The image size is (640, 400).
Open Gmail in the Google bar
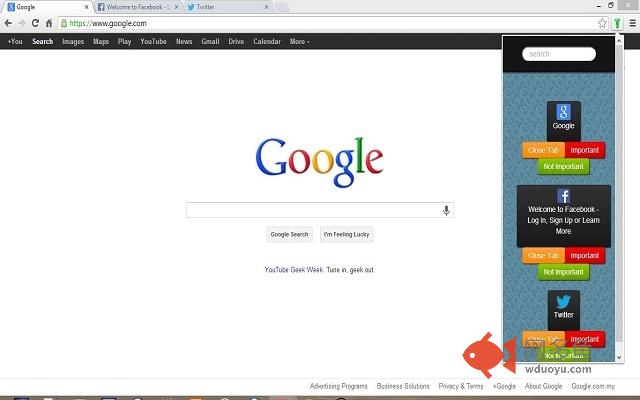(210, 41)
